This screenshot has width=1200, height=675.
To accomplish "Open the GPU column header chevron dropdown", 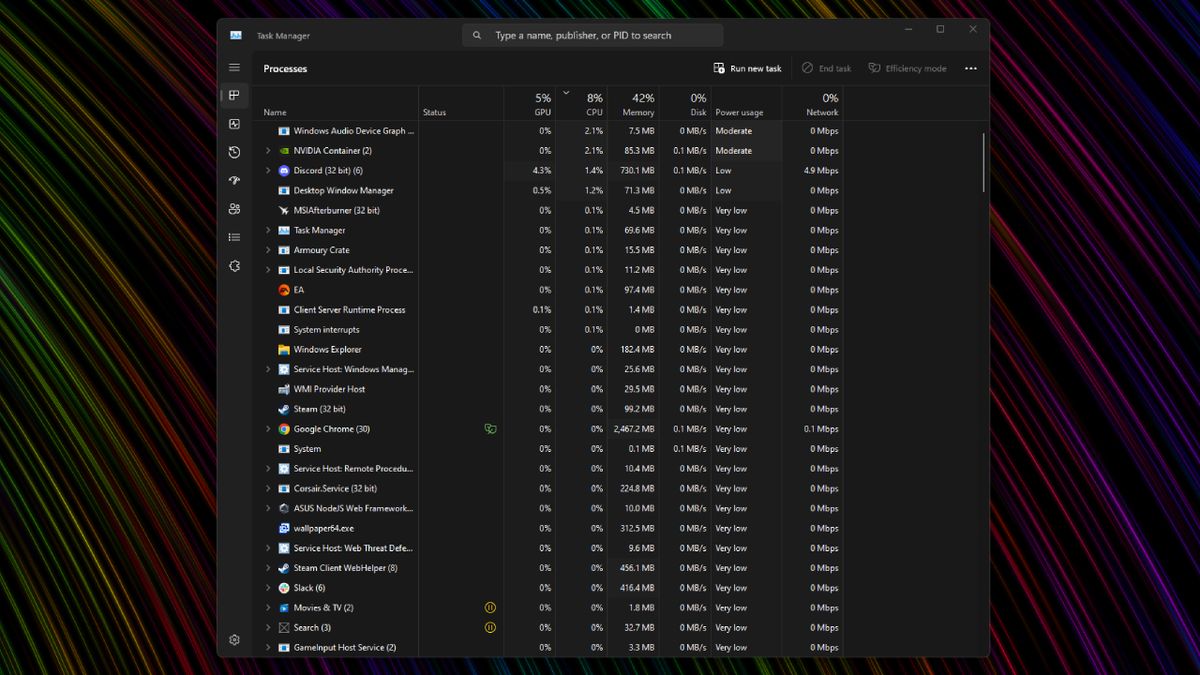I will (566, 91).
